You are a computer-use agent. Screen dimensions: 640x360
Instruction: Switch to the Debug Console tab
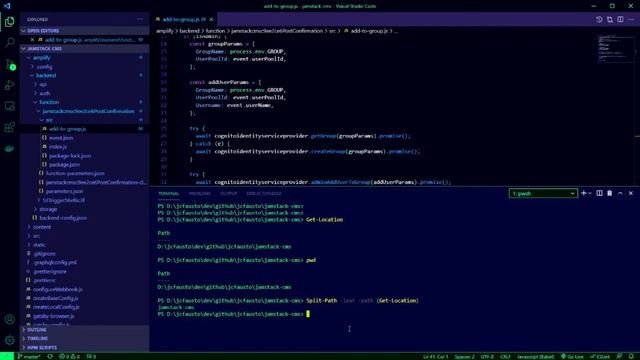[x=264, y=193]
